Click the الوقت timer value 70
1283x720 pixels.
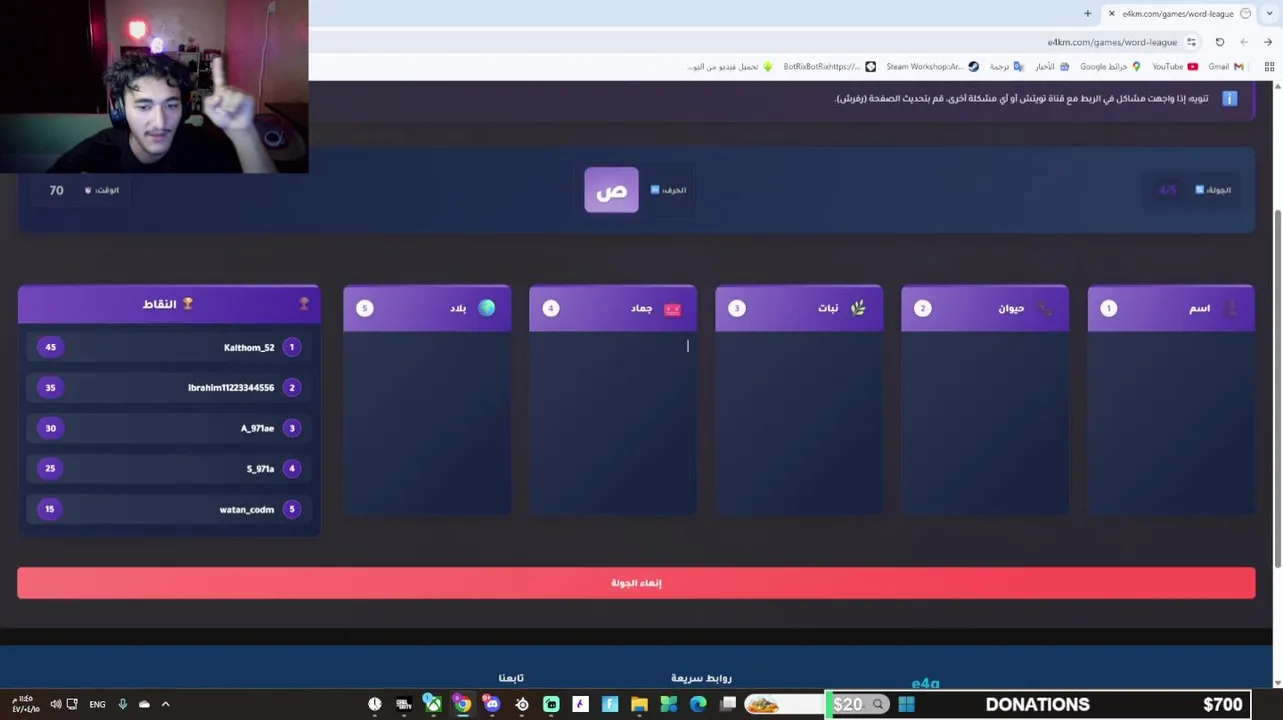click(x=56, y=190)
